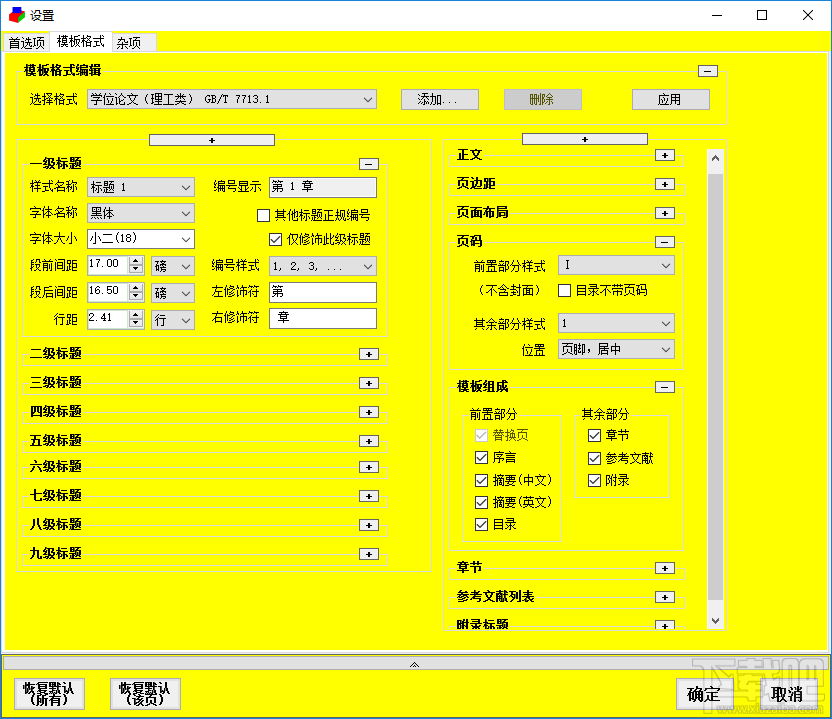Uncheck the 摘要(中文) checkbox

pos(481,480)
